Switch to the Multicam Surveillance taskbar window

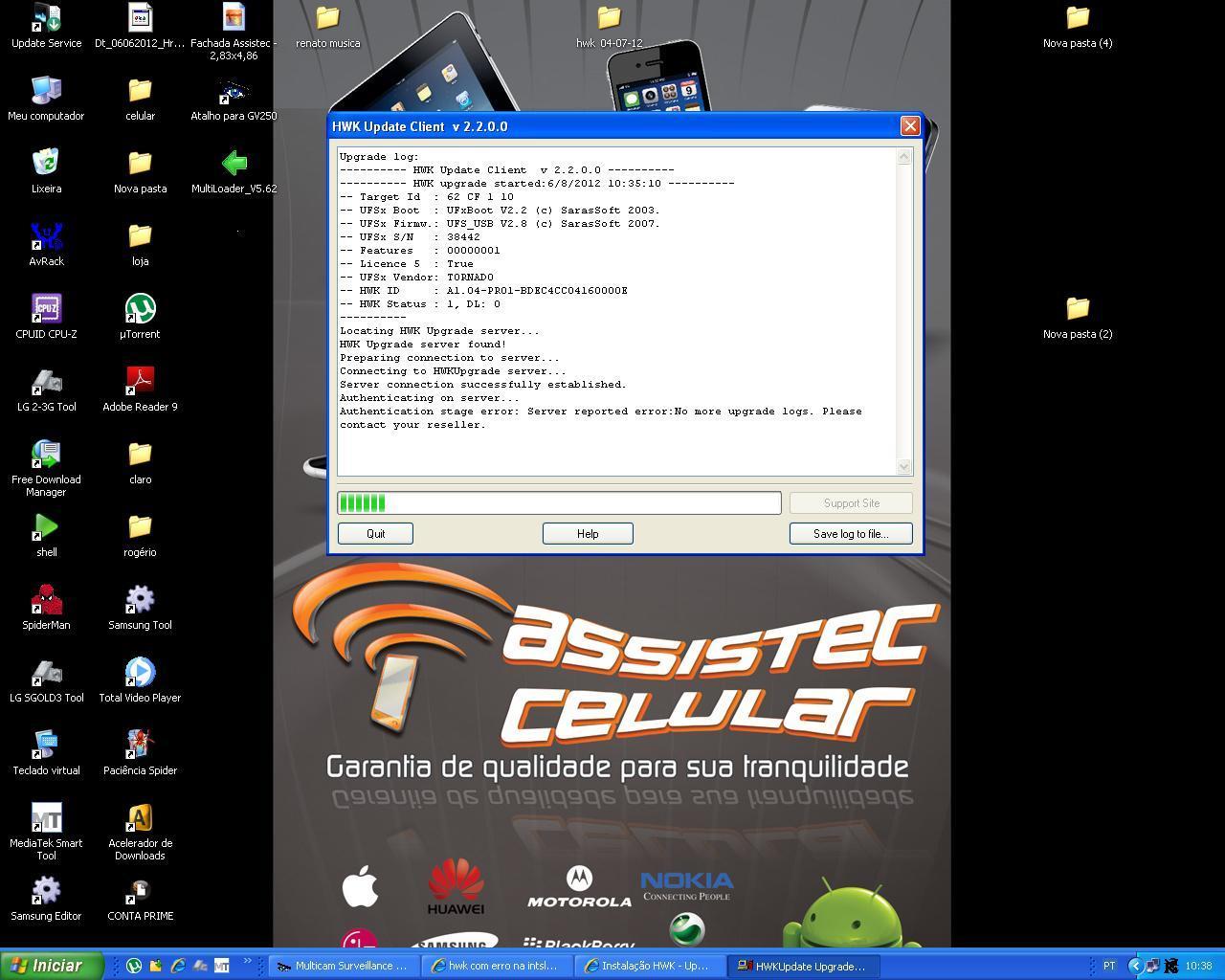343,966
